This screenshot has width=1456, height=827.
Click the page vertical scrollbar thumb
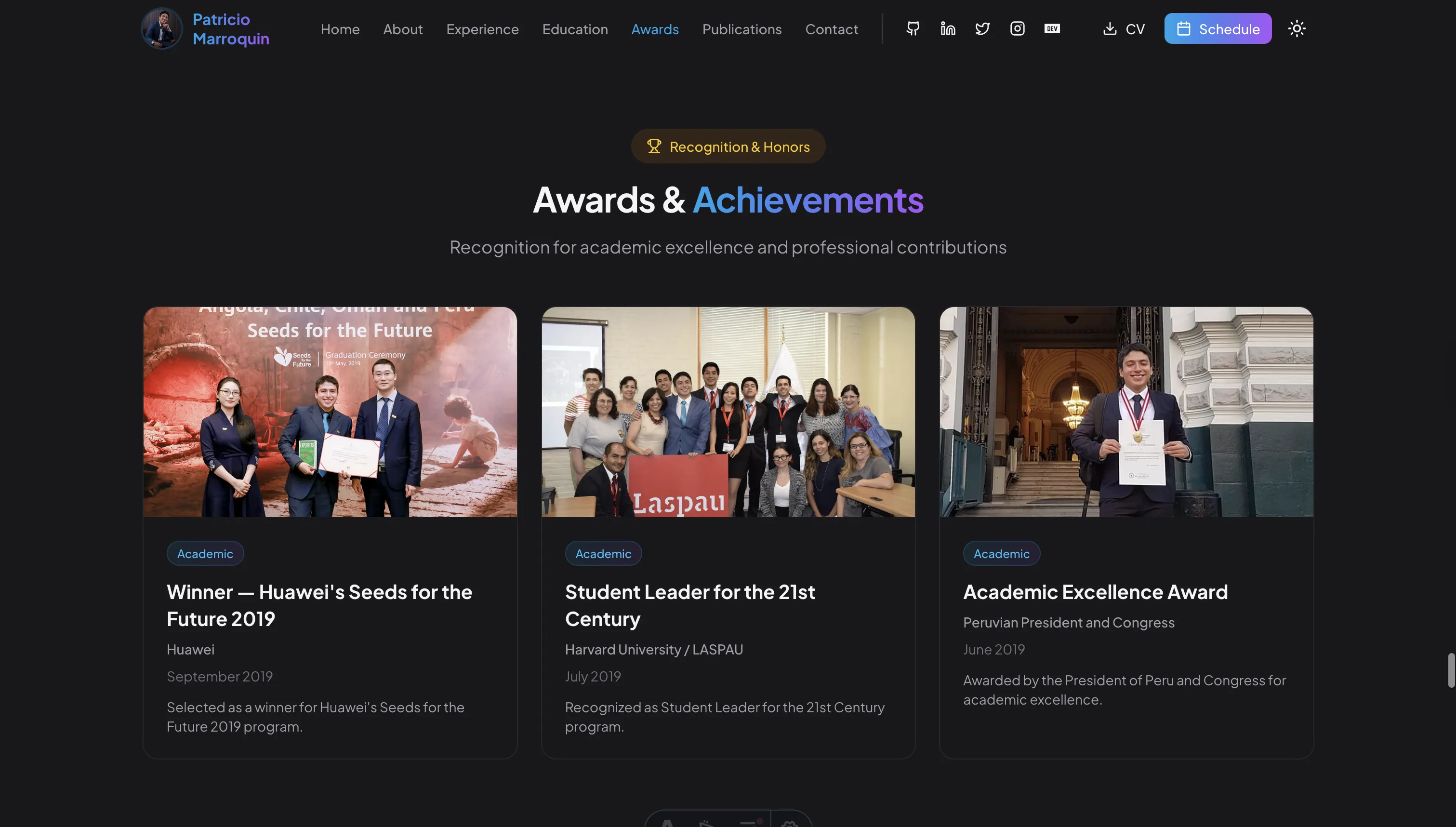pyautogui.click(x=1452, y=670)
